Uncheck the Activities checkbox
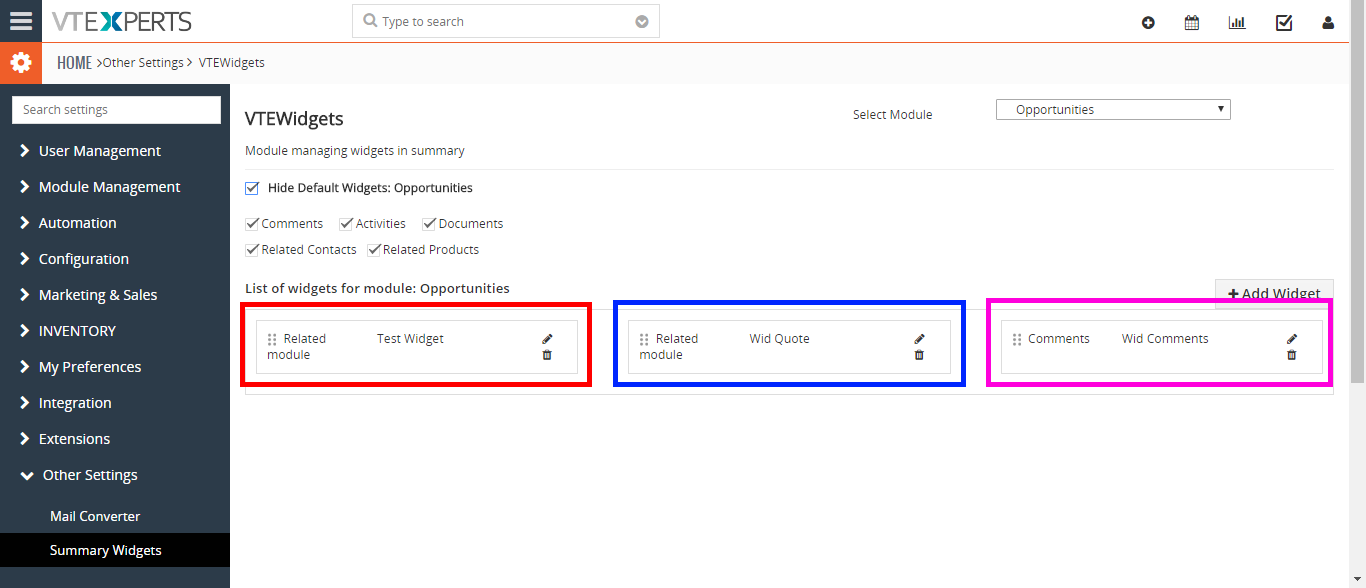The image size is (1366, 588). (x=346, y=223)
